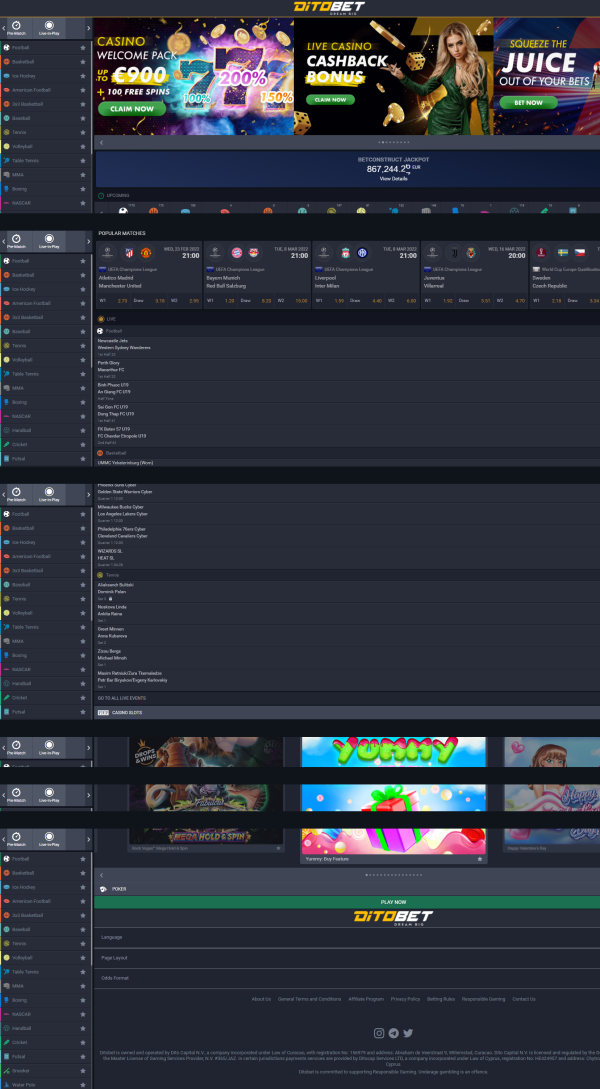Image resolution: width=600 pixels, height=1089 pixels.
Task: Click the previous arrow above the Poker section
Action: [x=101, y=875]
